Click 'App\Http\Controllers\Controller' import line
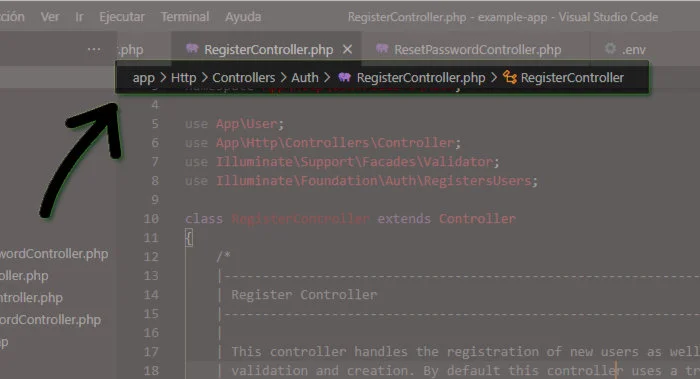700x379 pixels. [335, 143]
